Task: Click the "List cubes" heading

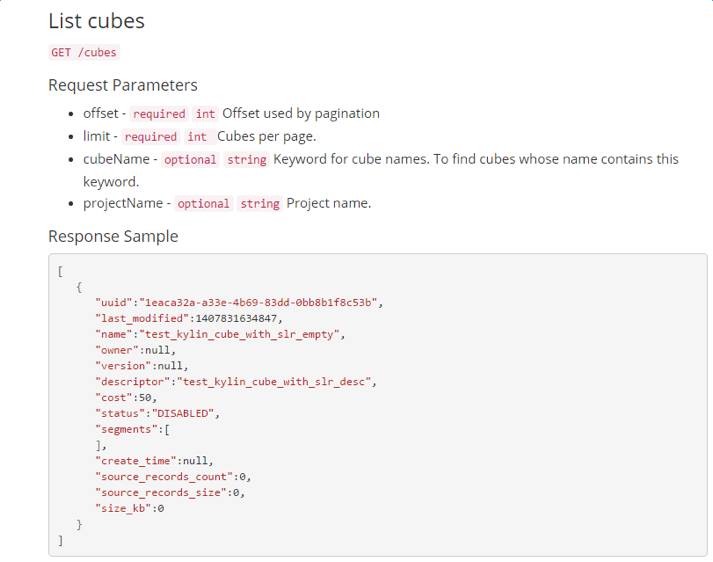Action: 96,21
